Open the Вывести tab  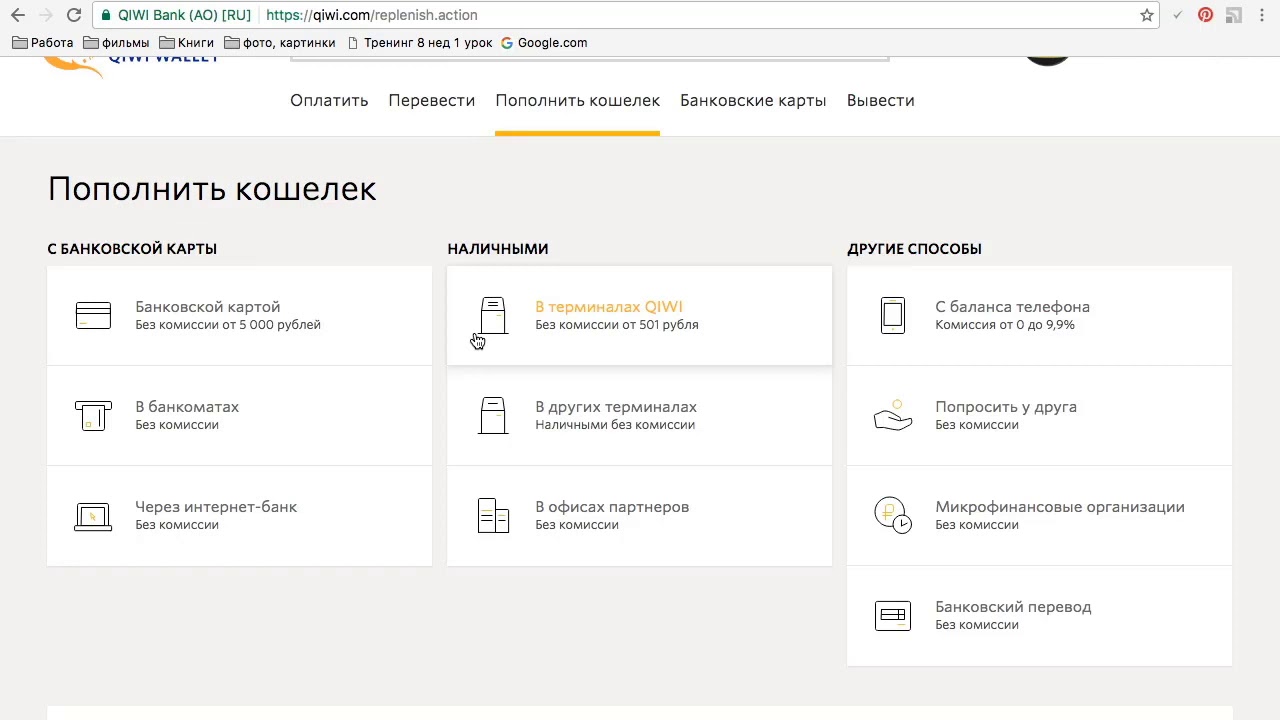(880, 100)
